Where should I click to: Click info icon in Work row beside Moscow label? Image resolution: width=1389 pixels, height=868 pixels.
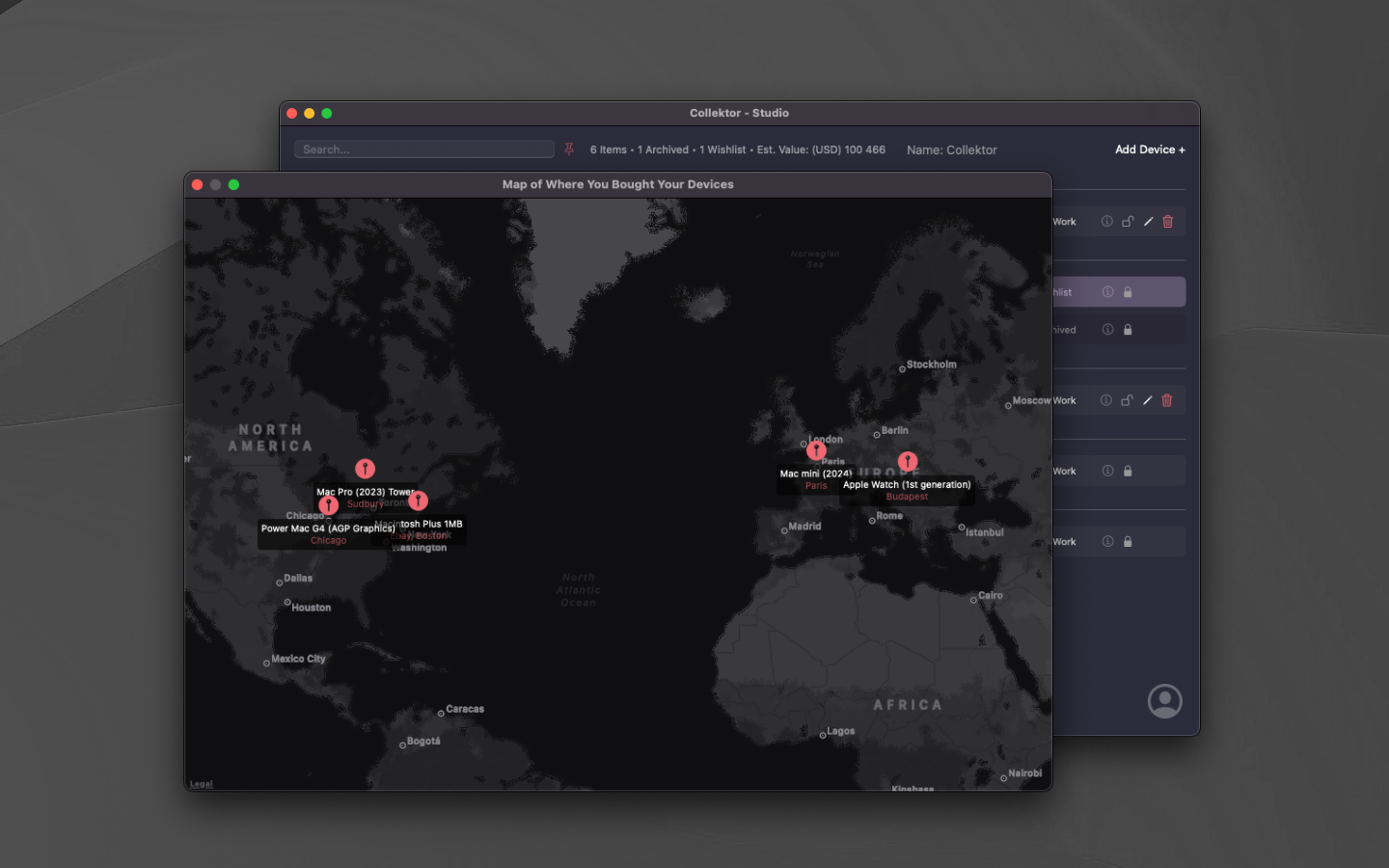point(1106,400)
